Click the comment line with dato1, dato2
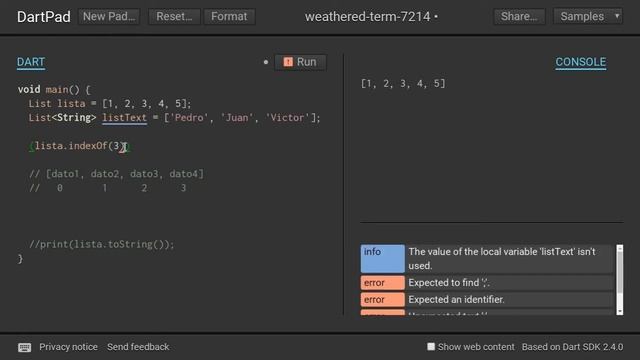640x360 pixels. [x=116, y=174]
